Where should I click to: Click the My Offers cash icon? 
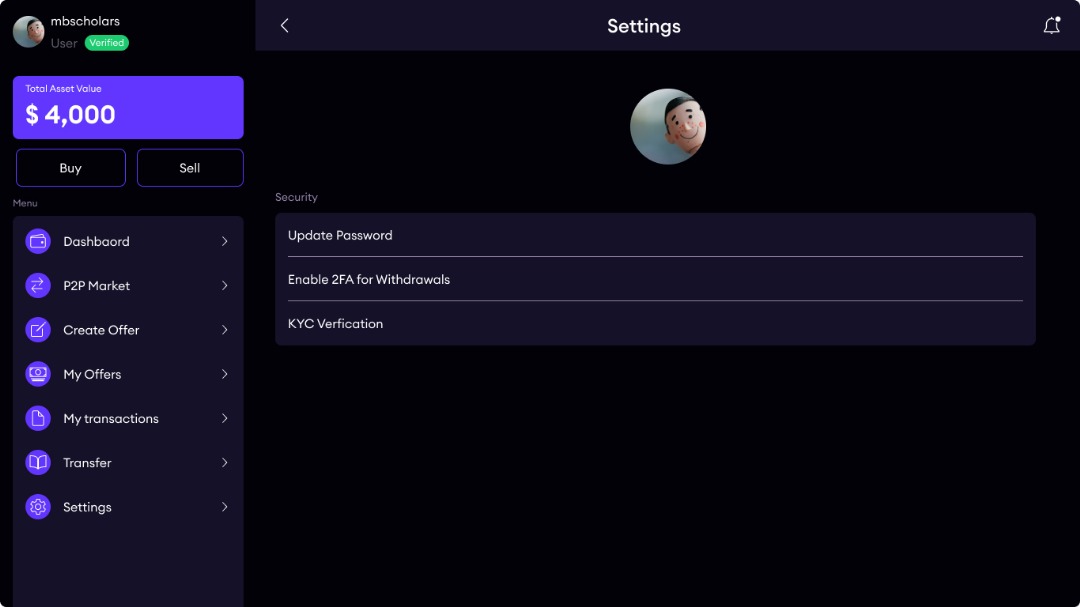click(38, 374)
